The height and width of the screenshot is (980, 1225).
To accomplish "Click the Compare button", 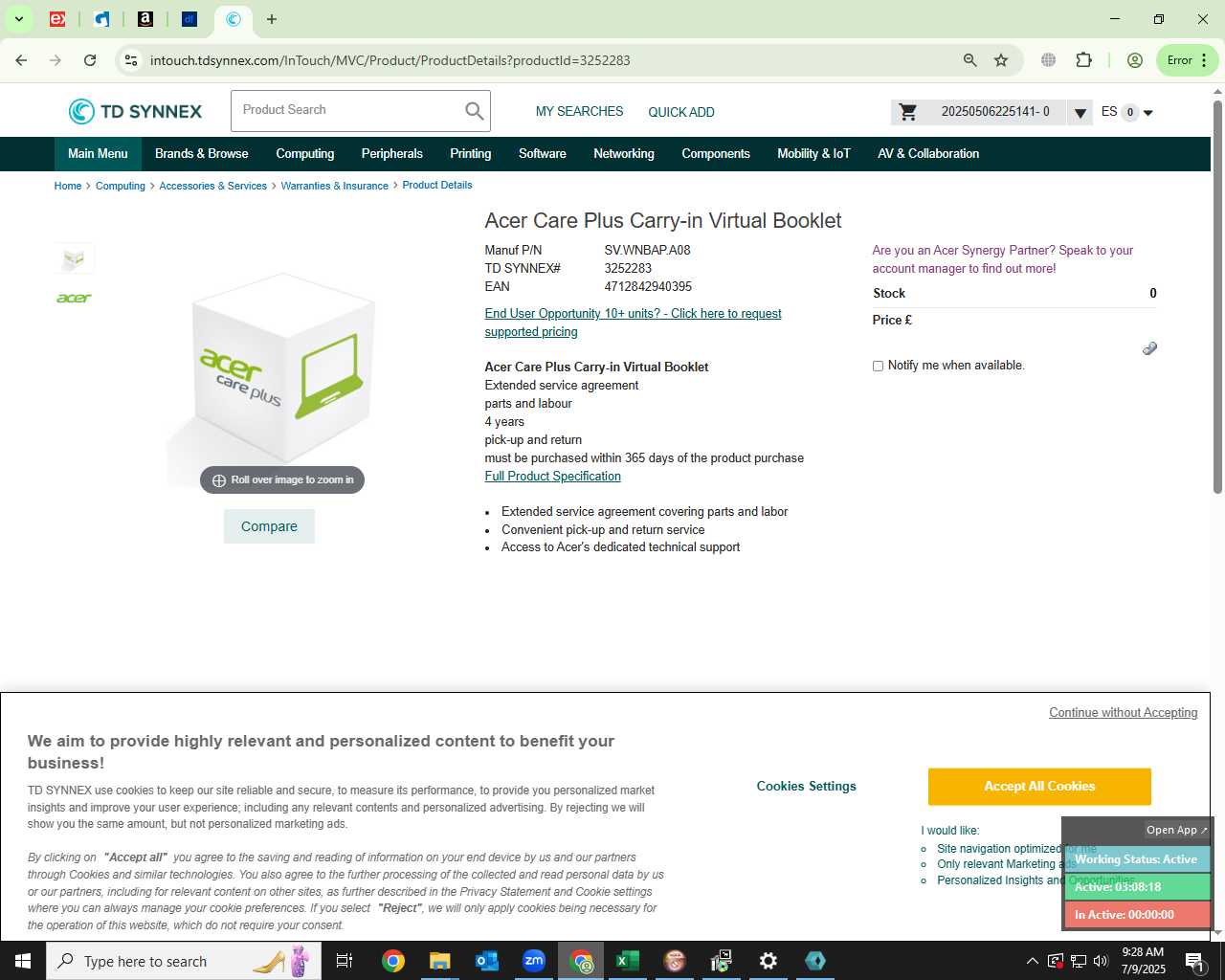I will coord(269,526).
